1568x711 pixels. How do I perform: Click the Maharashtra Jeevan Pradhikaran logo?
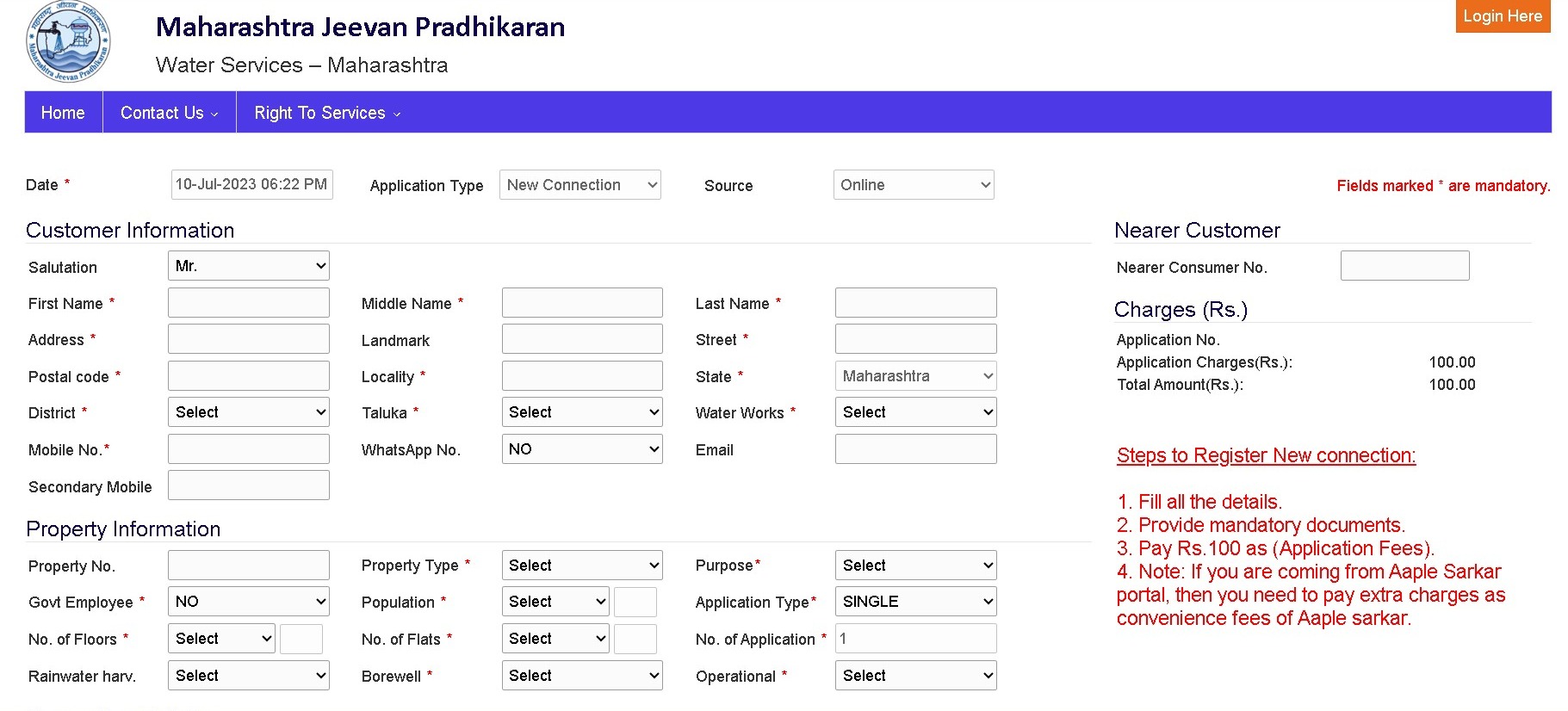click(x=68, y=42)
